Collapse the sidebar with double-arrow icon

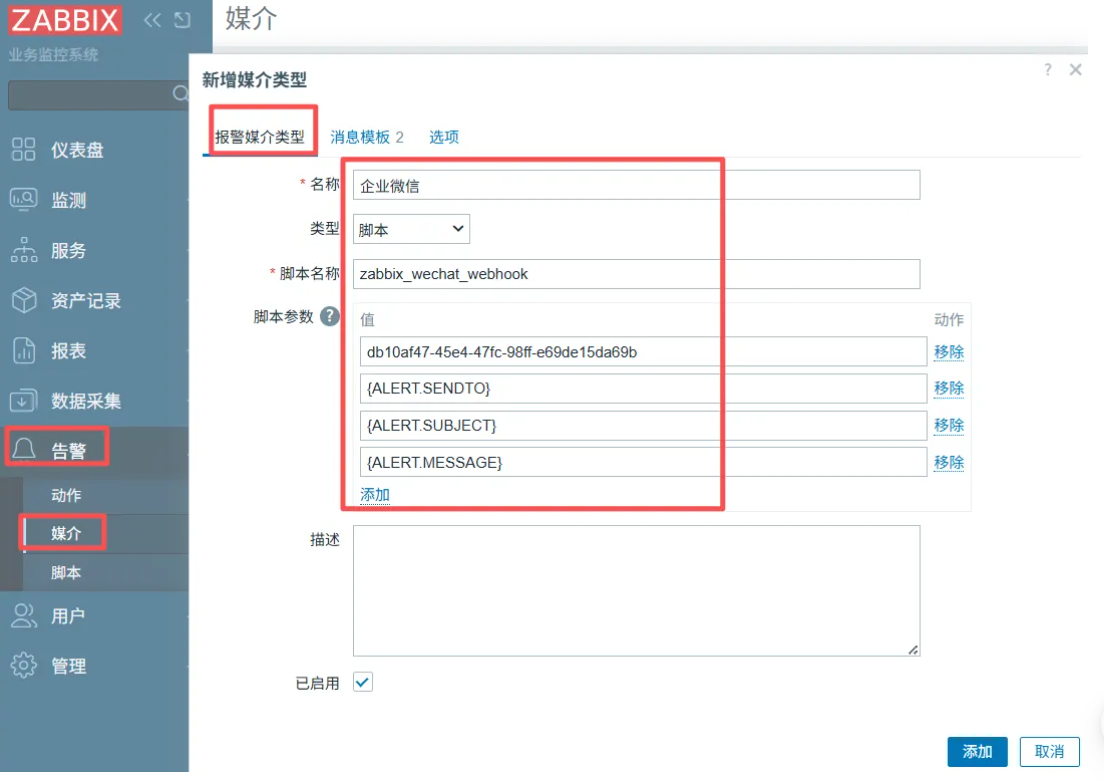(x=152, y=20)
